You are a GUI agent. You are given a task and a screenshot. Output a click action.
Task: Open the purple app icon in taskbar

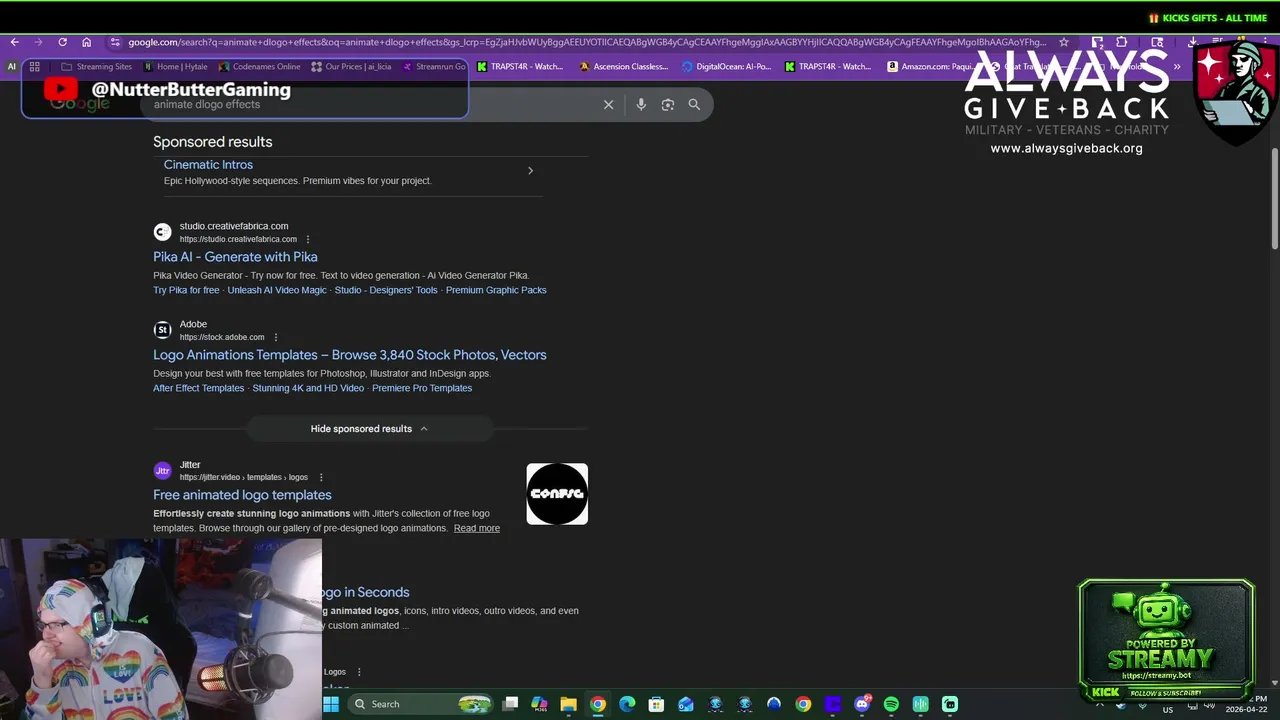(833, 704)
